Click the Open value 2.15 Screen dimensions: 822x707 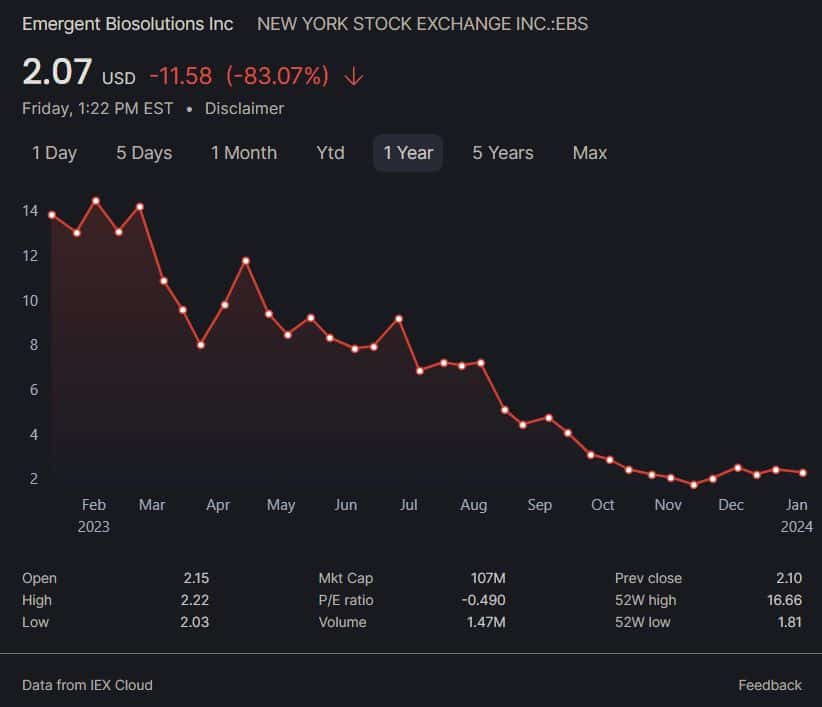pos(196,578)
